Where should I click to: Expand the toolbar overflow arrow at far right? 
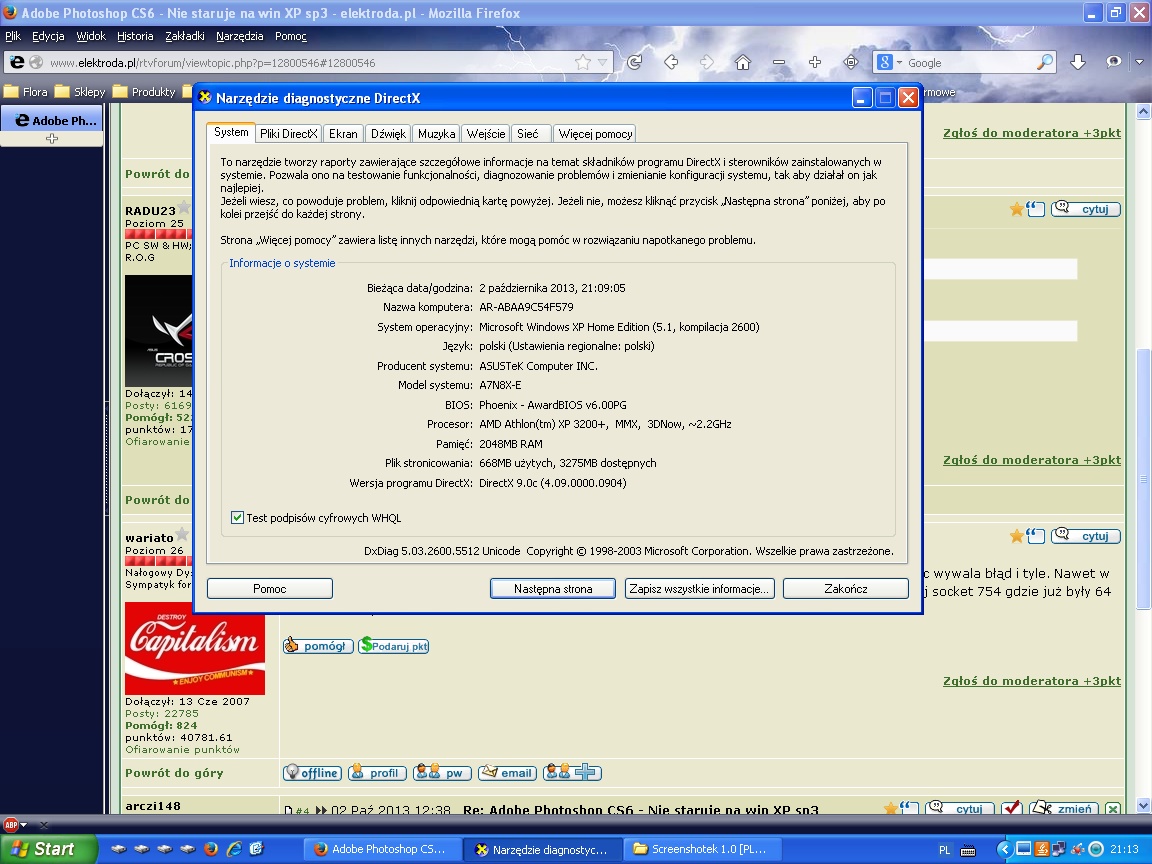tap(1140, 62)
